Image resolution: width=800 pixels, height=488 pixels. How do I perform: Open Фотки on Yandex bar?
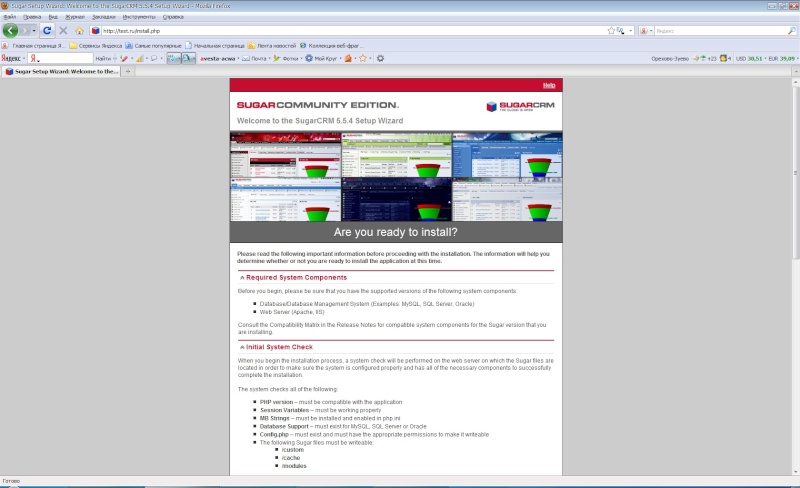click(286, 58)
